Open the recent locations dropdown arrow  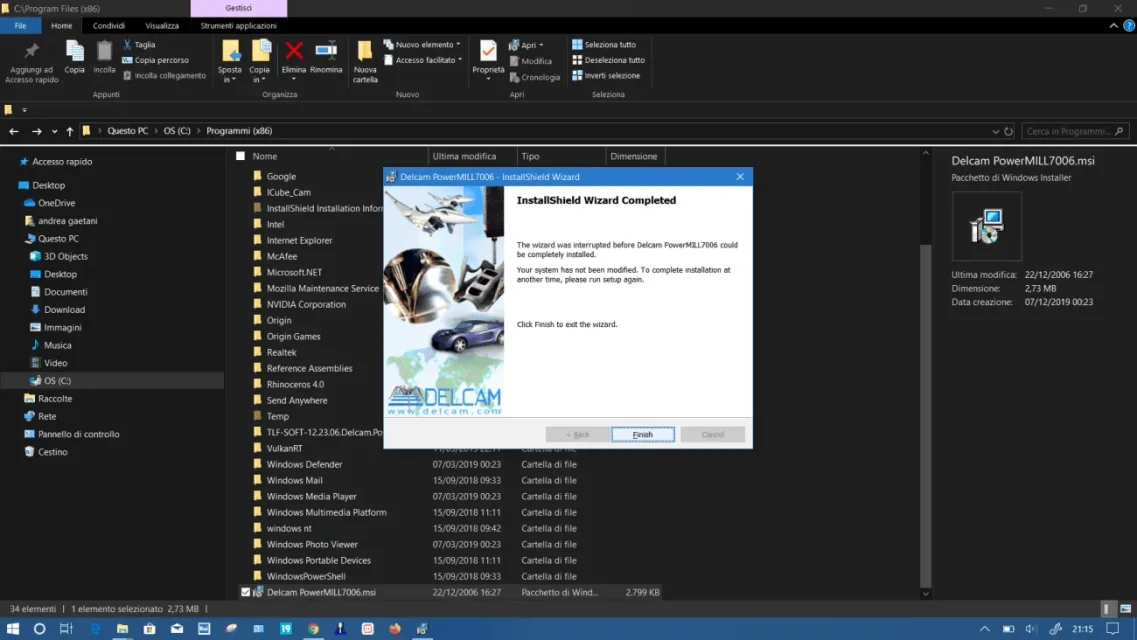point(54,131)
